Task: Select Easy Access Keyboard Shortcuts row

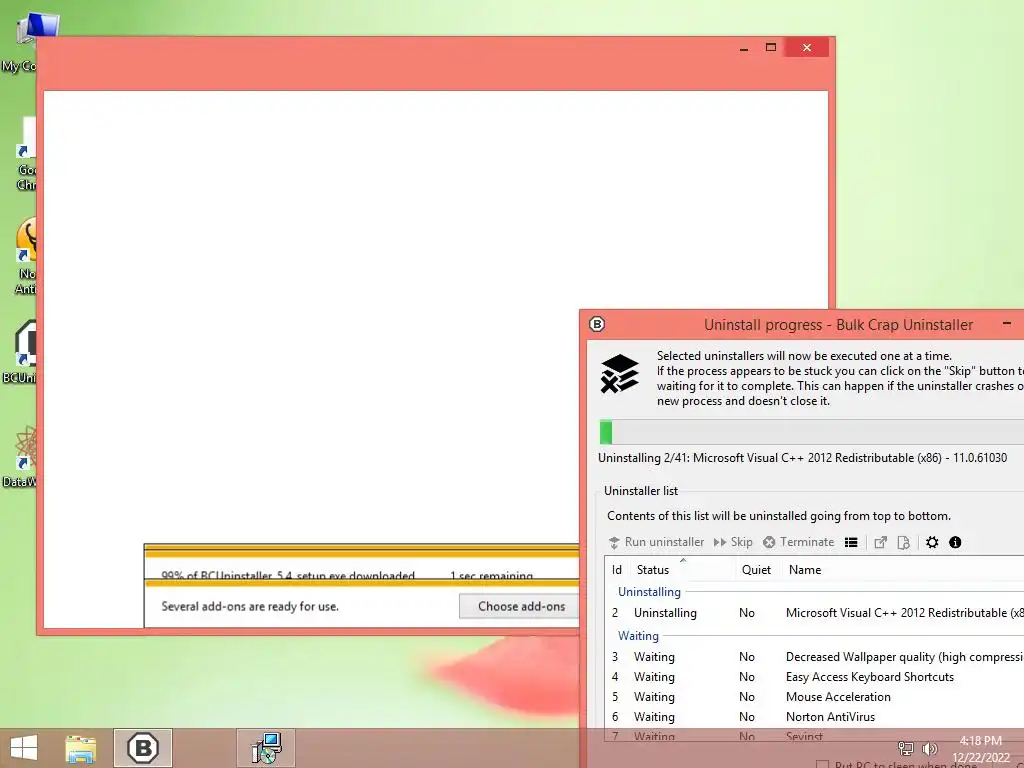Action: (x=815, y=677)
